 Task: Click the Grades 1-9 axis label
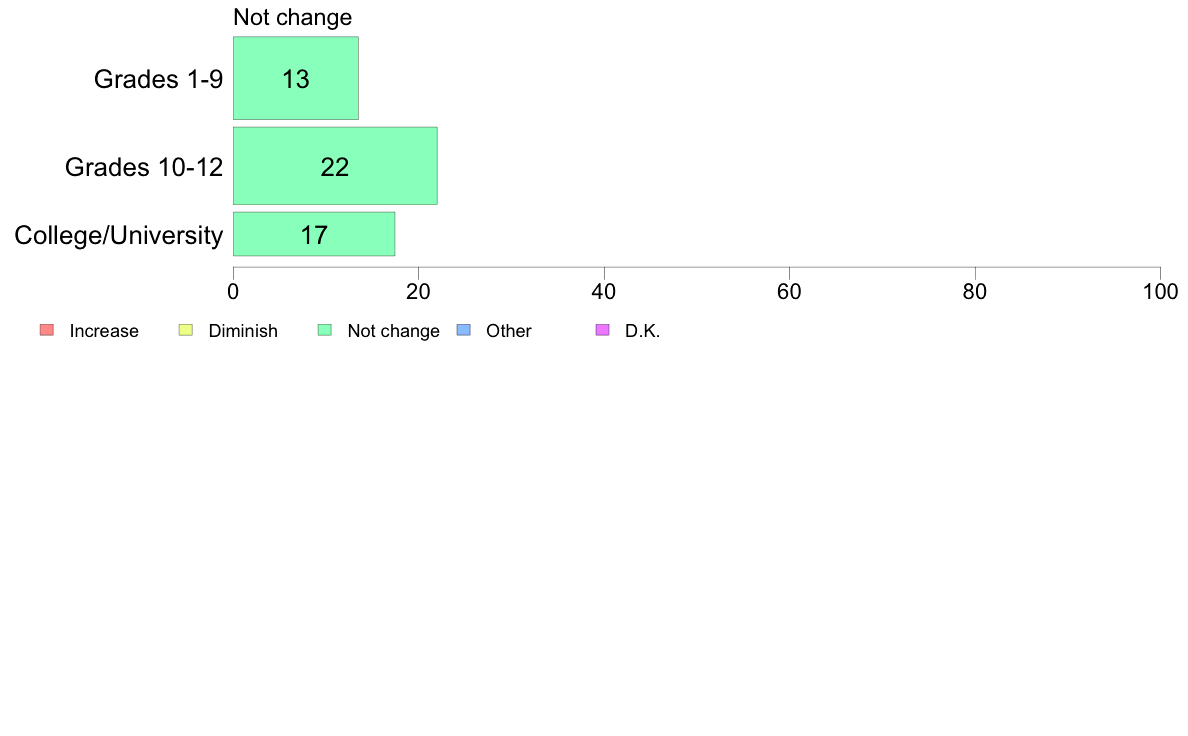pos(158,79)
